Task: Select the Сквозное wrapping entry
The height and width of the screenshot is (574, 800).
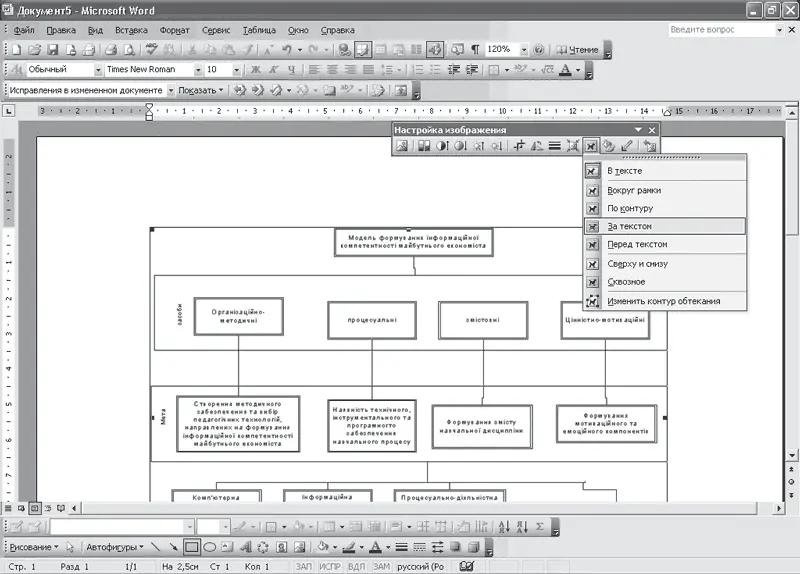Action: tap(665, 282)
